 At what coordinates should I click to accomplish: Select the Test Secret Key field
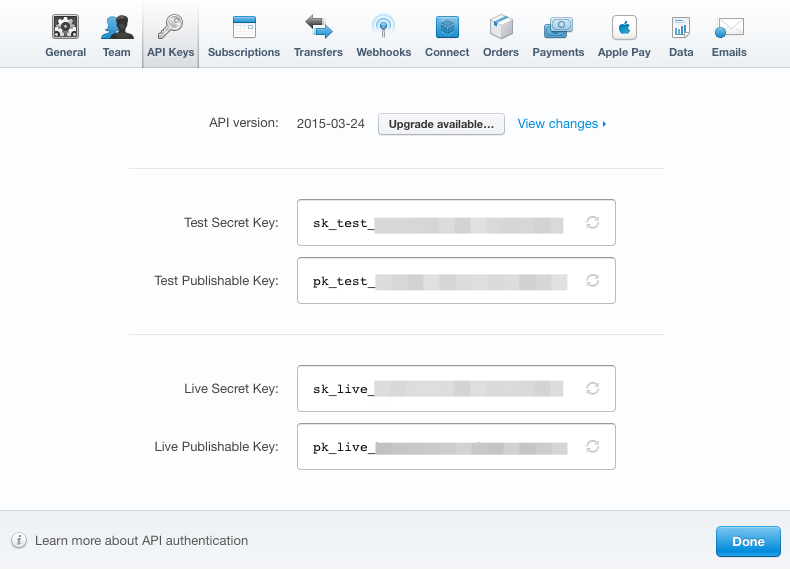click(x=456, y=222)
